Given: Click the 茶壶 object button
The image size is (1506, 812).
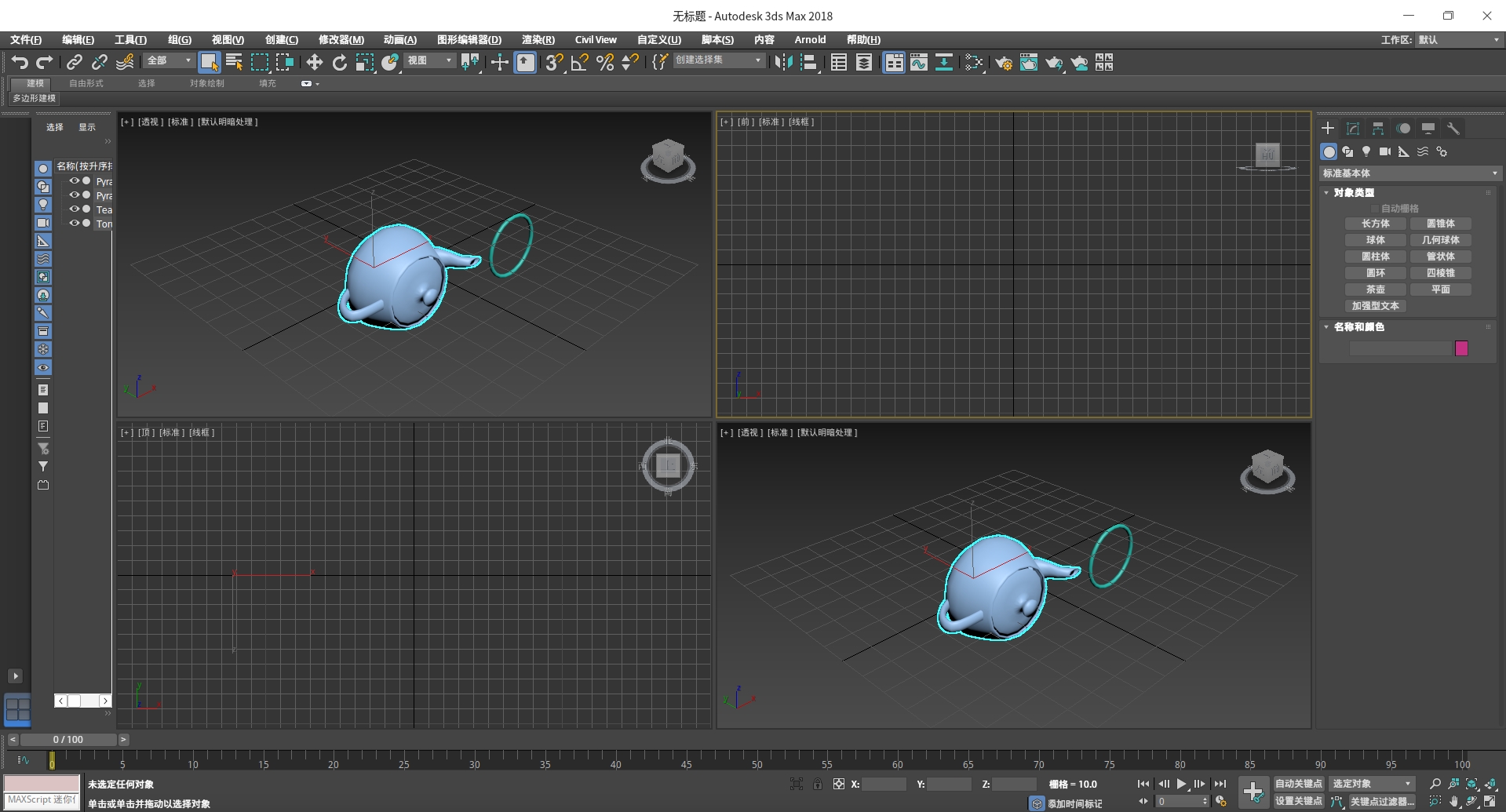Looking at the screenshot, I should [x=1375, y=289].
